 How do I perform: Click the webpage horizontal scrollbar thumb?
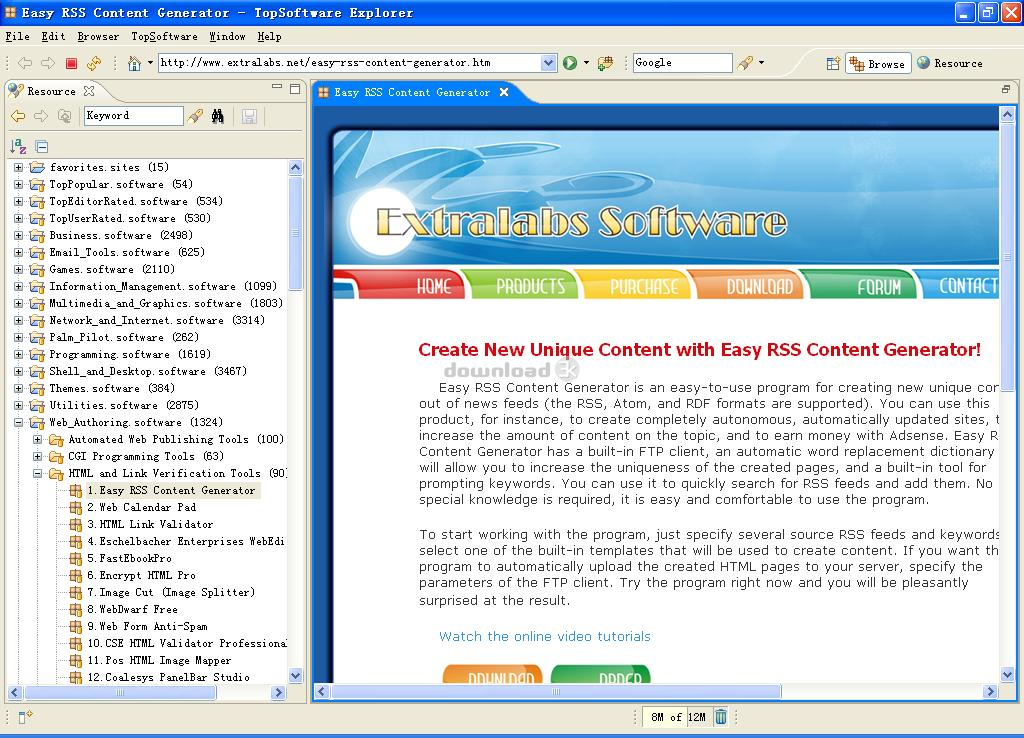pyautogui.click(x=556, y=692)
